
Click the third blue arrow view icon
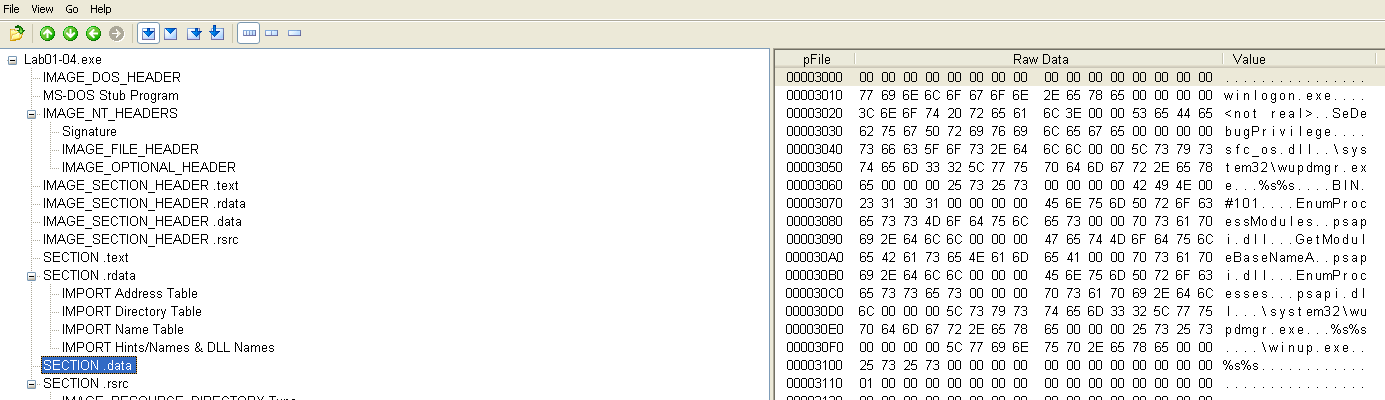pos(195,33)
